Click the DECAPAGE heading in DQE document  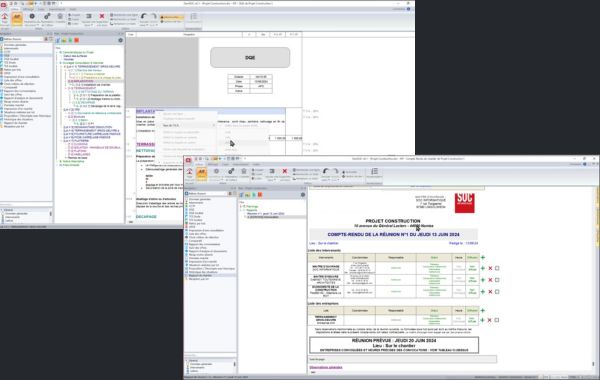point(146,217)
